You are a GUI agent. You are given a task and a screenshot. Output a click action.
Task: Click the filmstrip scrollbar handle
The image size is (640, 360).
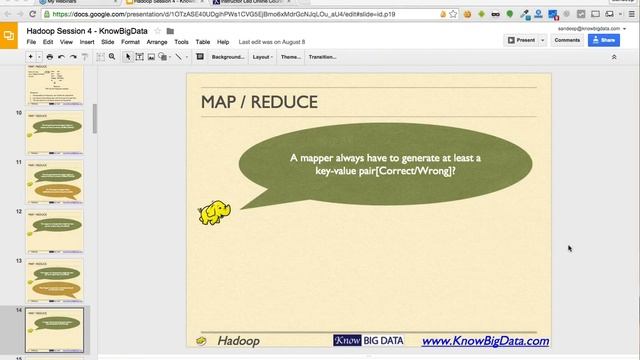click(x=95, y=119)
